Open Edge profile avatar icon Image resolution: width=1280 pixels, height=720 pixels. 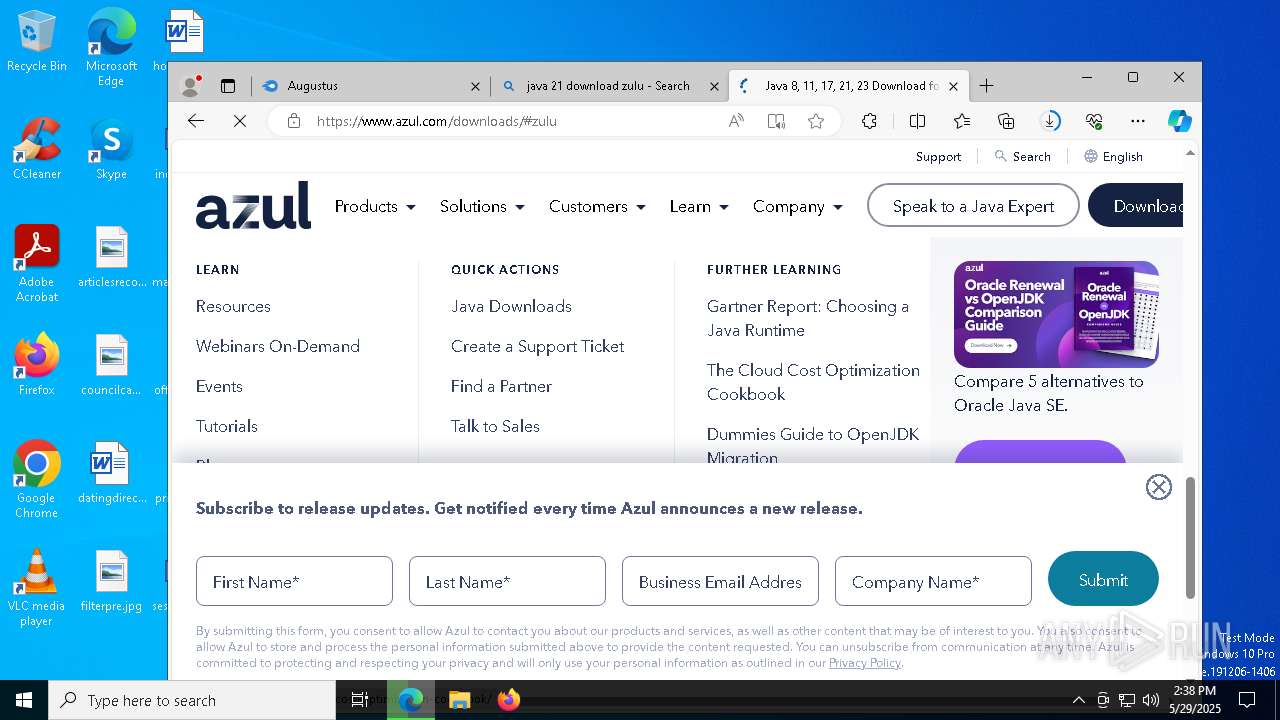[x=190, y=86]
